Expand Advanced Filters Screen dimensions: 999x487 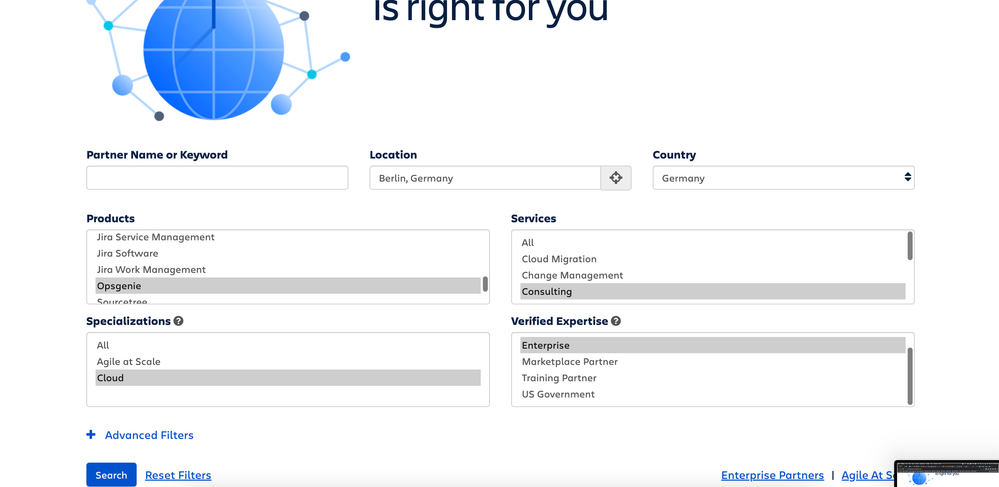149,435
